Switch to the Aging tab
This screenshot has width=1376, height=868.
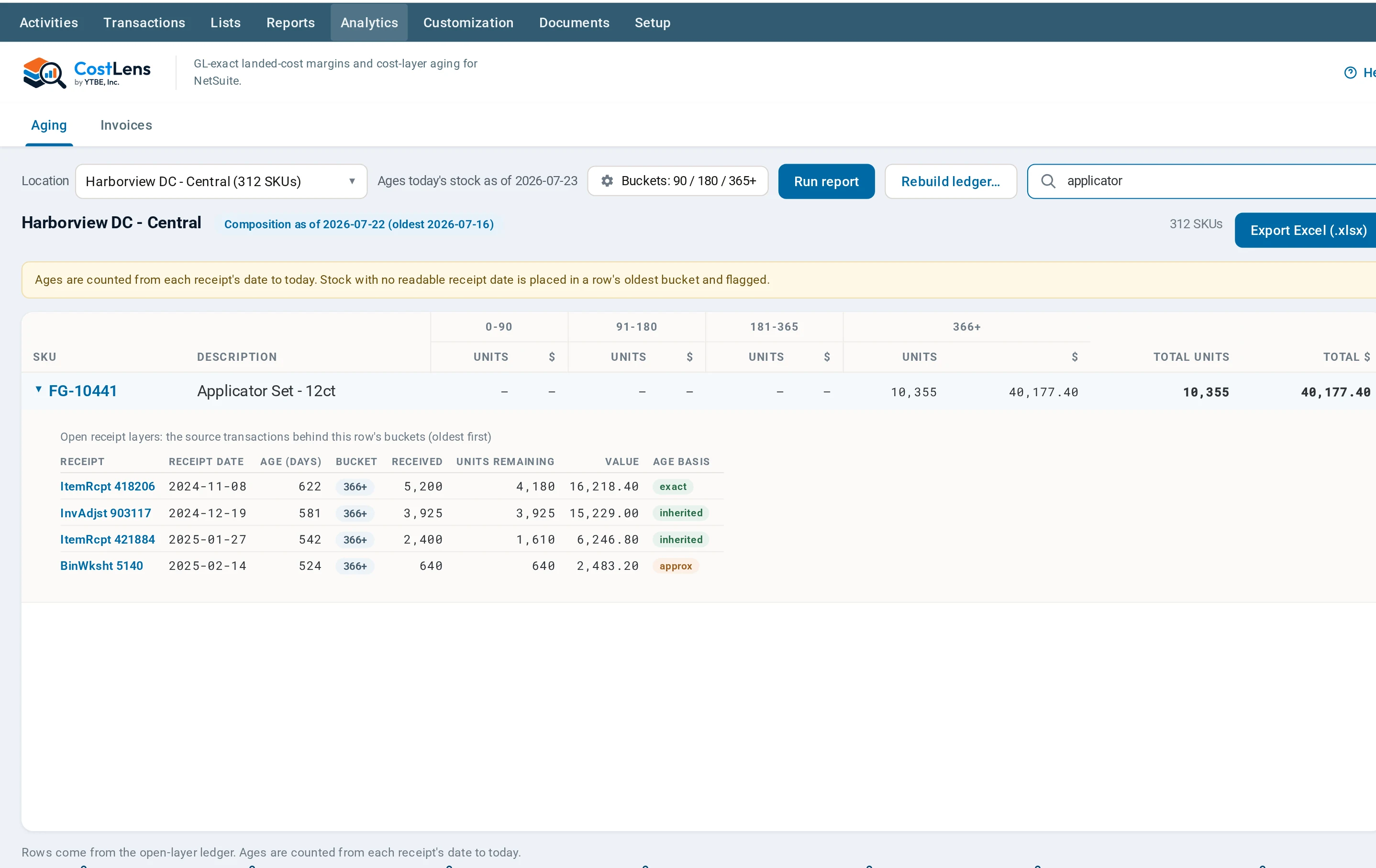(49, 125)
